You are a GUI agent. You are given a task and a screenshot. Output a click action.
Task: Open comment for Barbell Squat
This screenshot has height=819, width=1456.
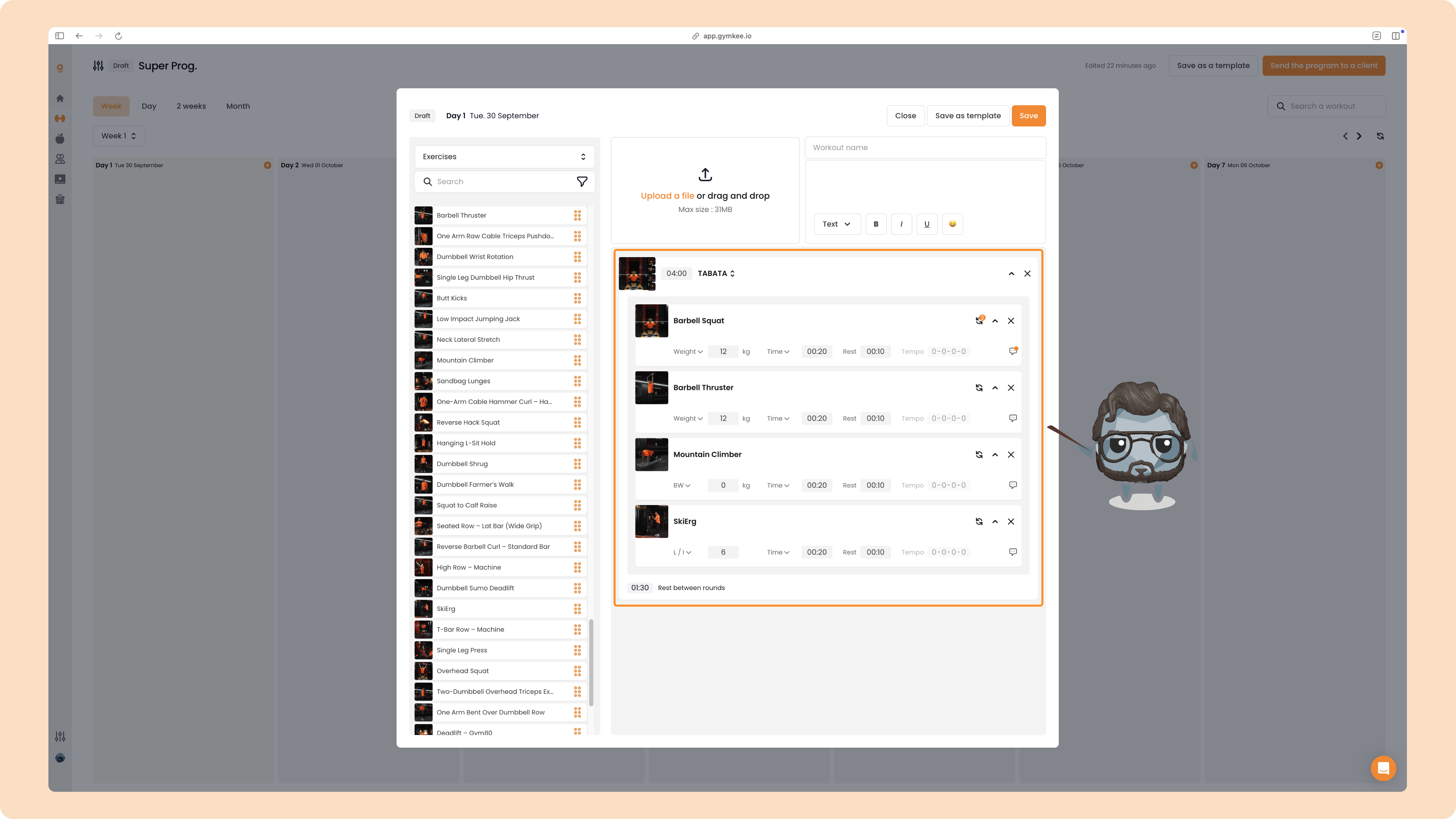pos(1013,351)
